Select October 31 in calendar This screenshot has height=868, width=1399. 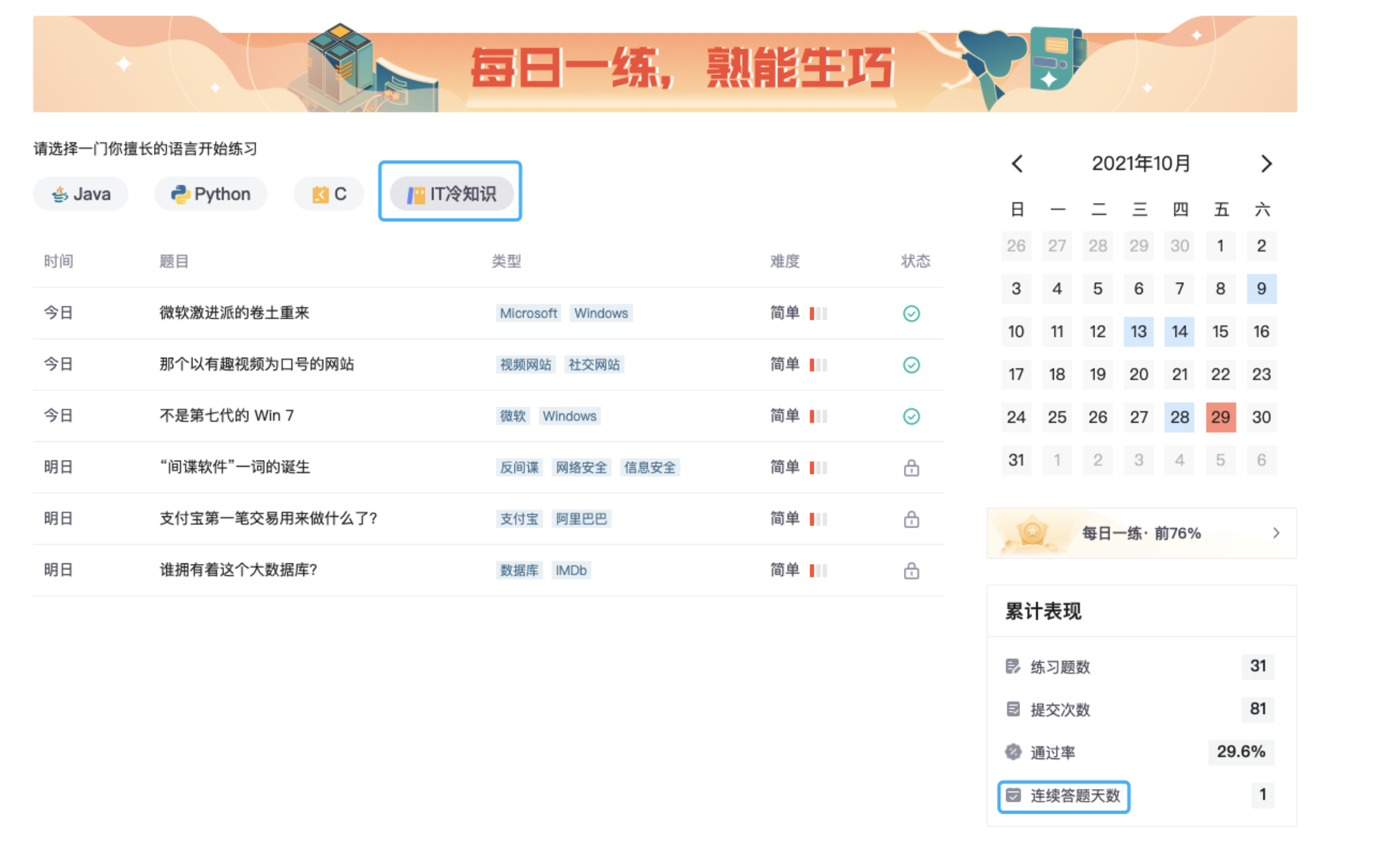coord(1016,460)
